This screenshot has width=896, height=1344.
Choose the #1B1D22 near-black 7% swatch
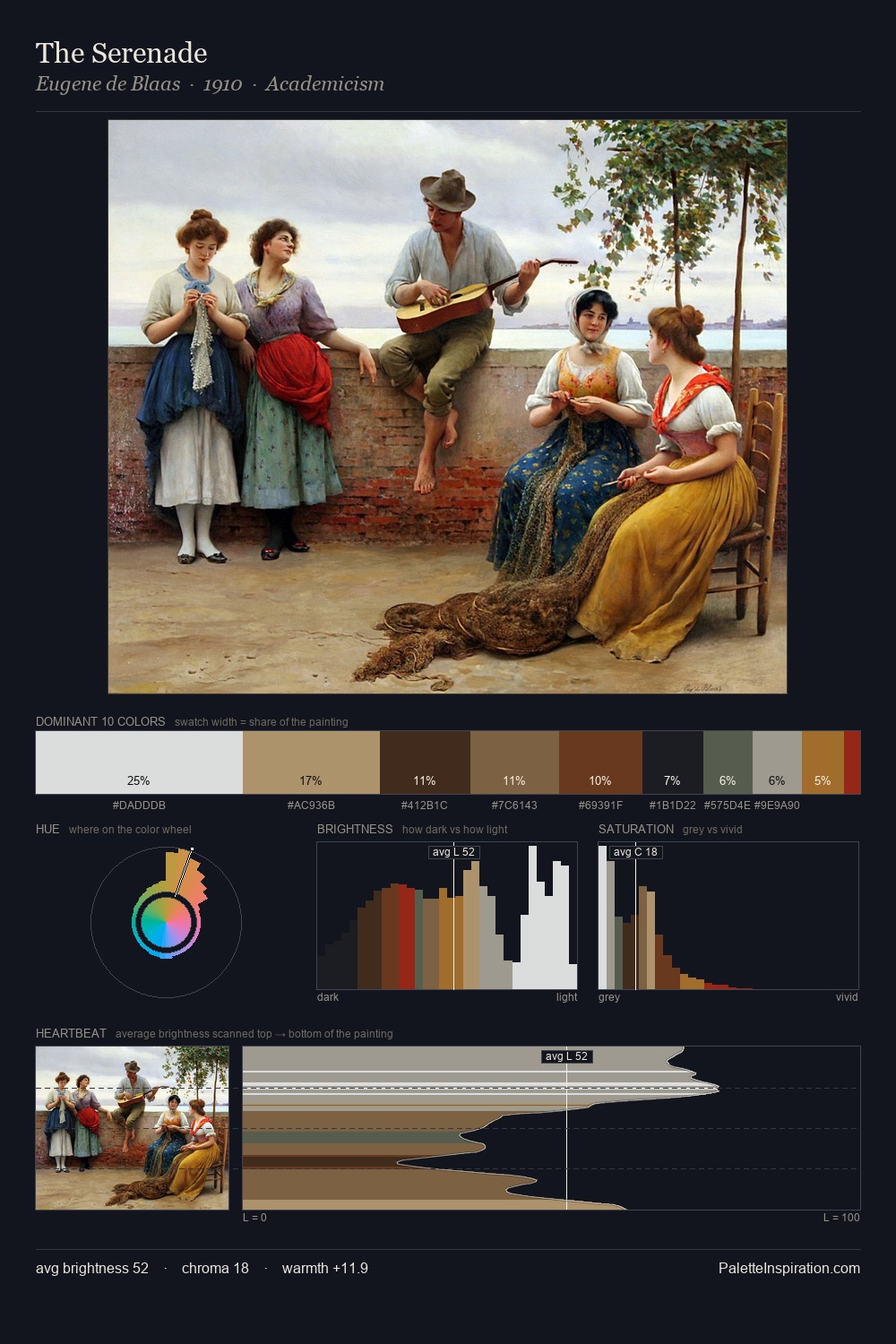pyautogui.click(x=673, y=762)
